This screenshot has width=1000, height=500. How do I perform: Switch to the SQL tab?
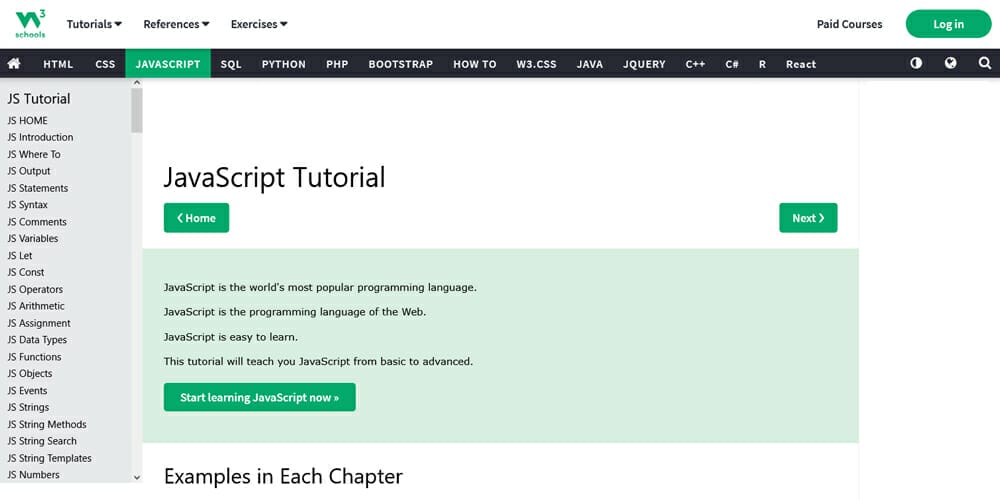point(231,64)
